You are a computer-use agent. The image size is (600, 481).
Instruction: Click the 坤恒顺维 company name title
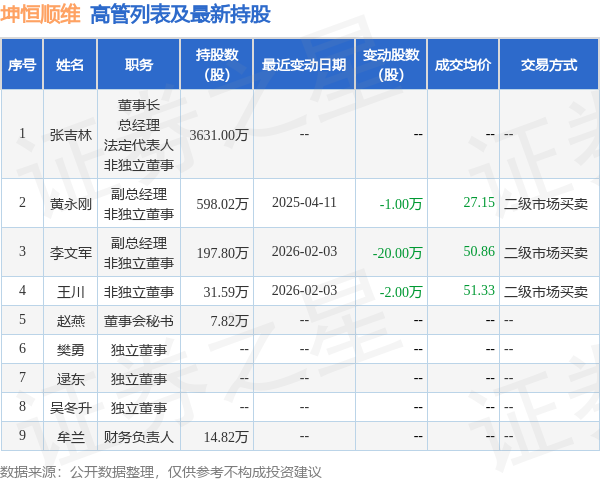[x=40, y=14]
